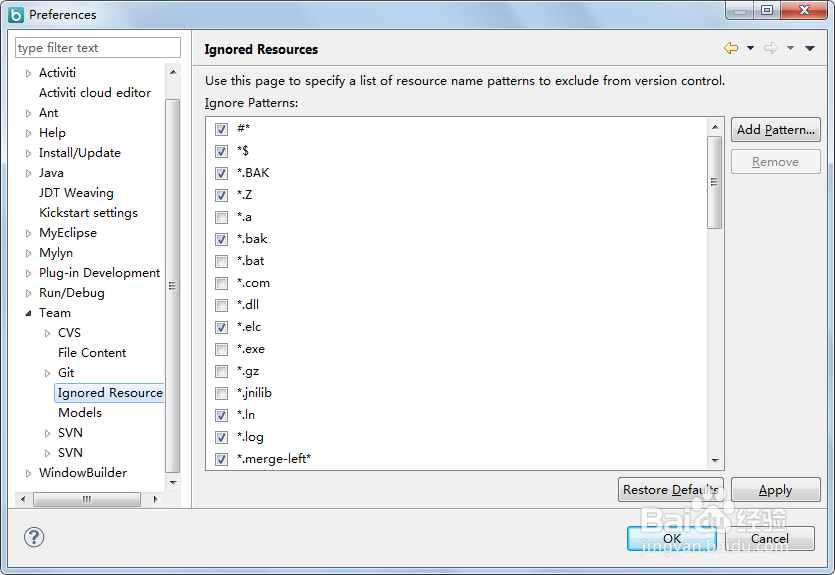
Task: Open the preferences page view menu triangle
Action: pyautogui.click(x=809, y=48)
